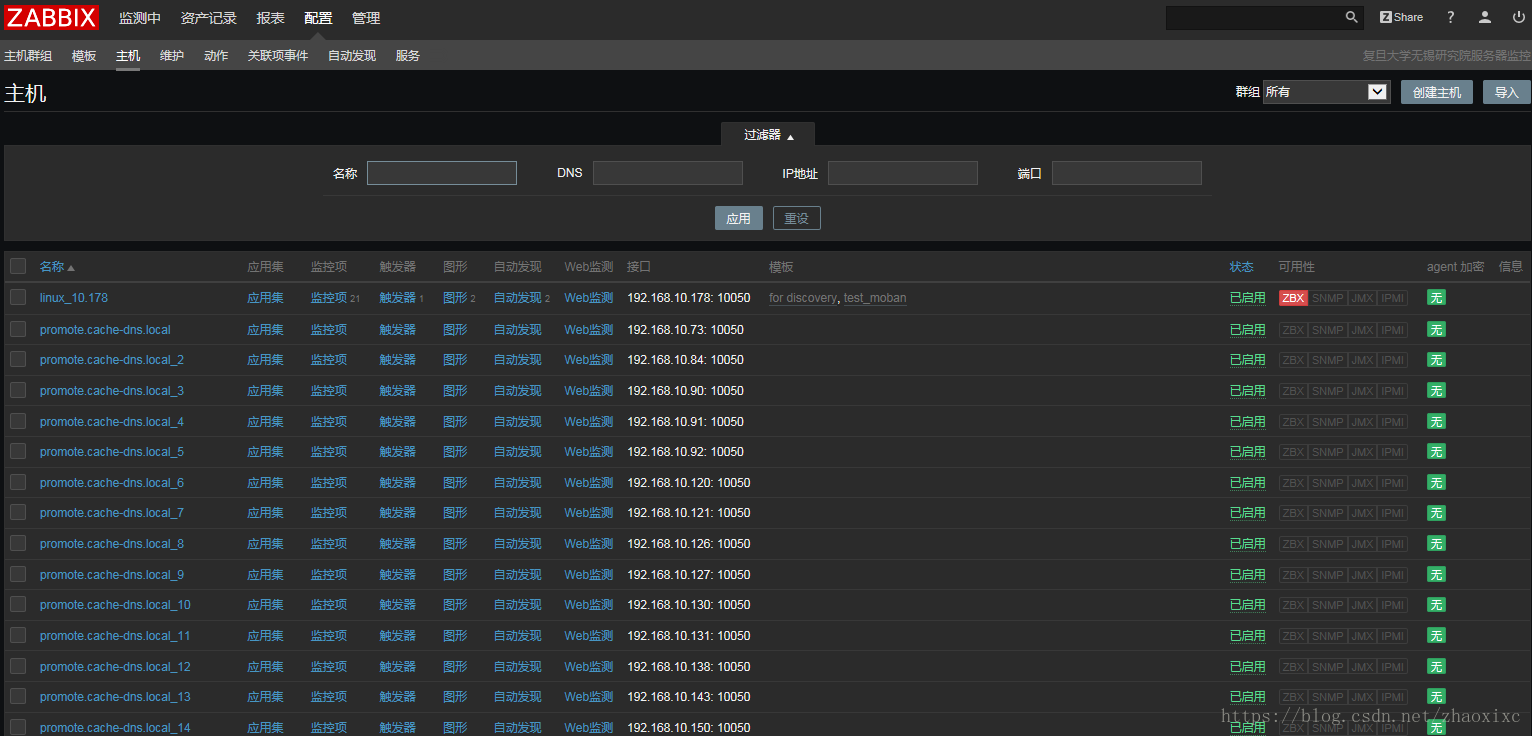Image resolution: width=1532 pixels, height=736 pixels.
Task: Click the ZBX badge for promote.cache-dns.local_7
Action: point(1293,513)
